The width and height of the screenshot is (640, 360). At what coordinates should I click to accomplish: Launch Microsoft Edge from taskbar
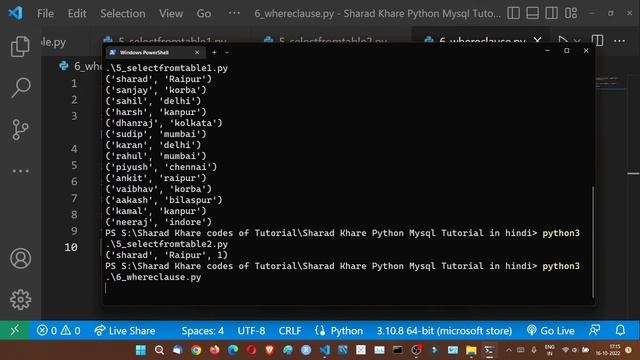point(233,350)
